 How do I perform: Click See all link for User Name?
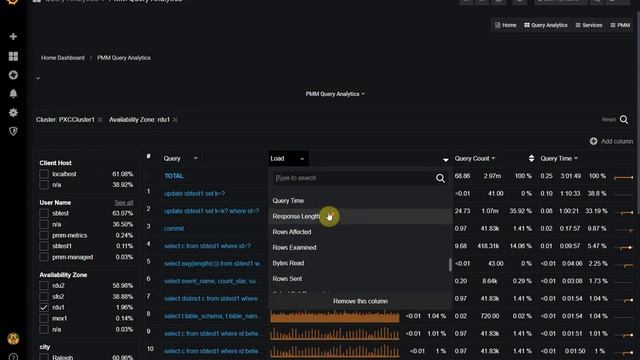124,203
